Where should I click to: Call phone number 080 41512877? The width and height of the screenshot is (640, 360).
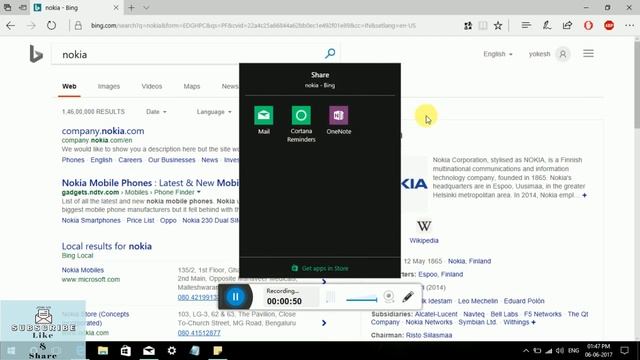pos(199,333)
